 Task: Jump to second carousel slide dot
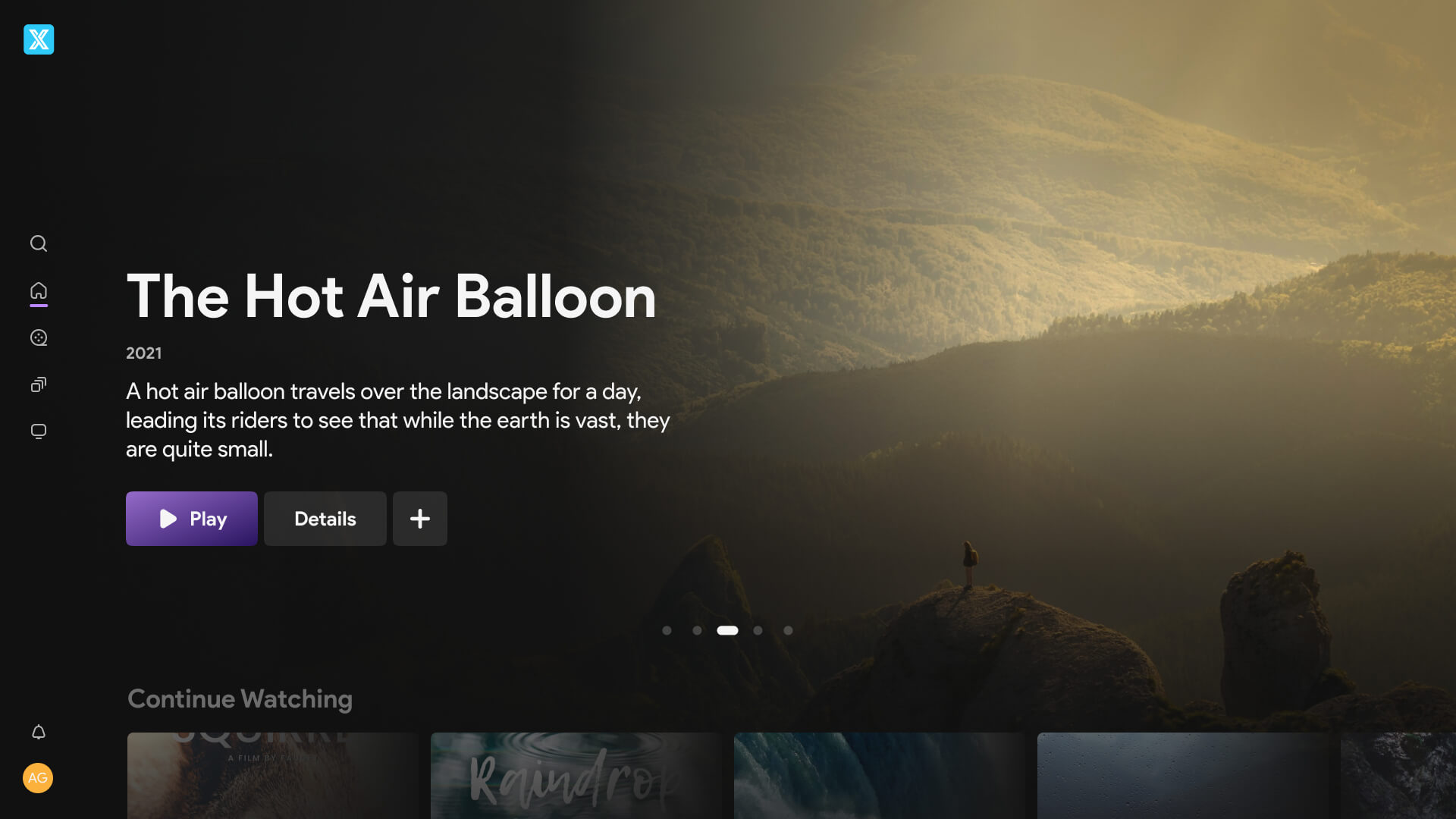[697, 630]
